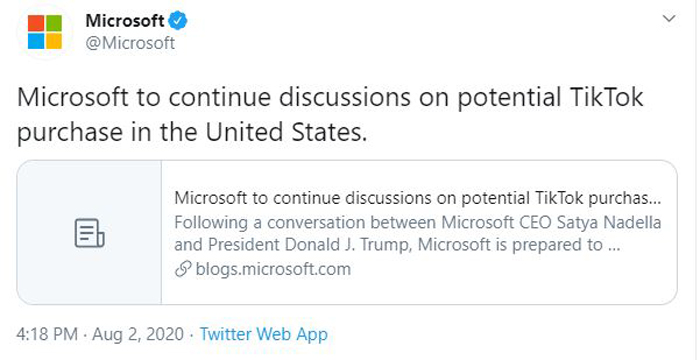Screen dimensions: 700x360
Task: Click the yellow square of the Microsoft logo
Action: [54, 41]
